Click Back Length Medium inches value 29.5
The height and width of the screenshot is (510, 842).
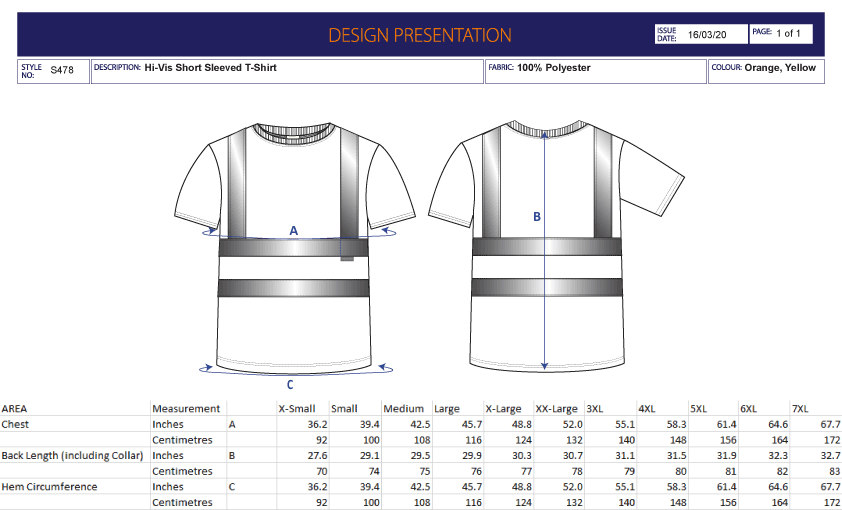pyautogui.click(x=420, y=455)
